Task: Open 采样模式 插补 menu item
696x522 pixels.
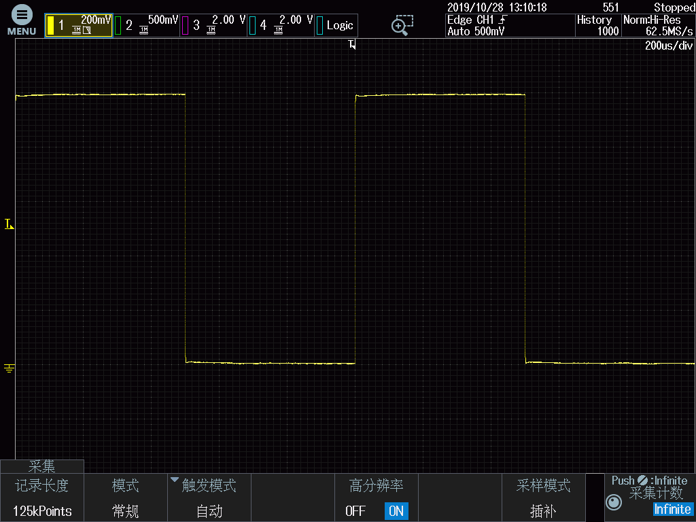Action: (542, 498)
